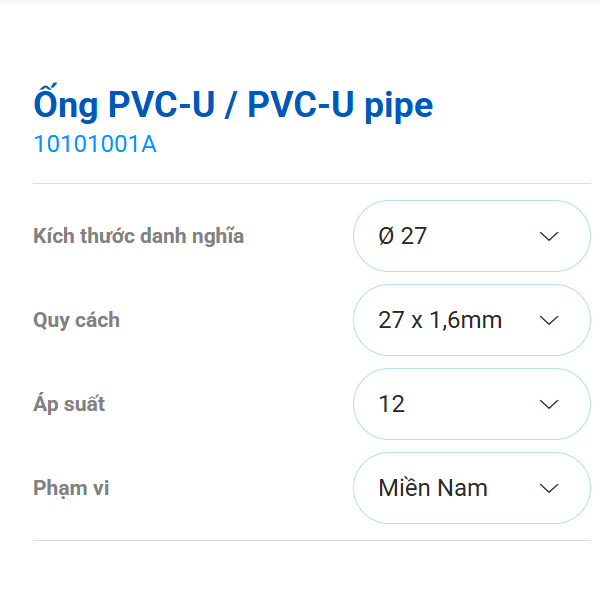
Task: Click the "PVC-U pipe" English title part
Action: [340, 105]
